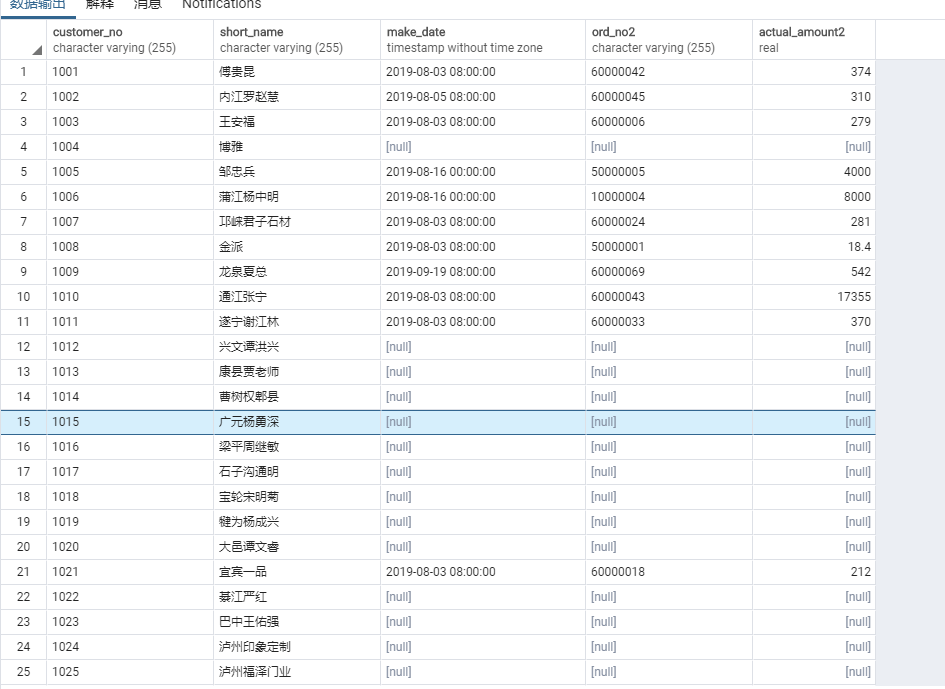This screenshot has height=689, width=945.
Task: Click the actual_amount2 column header
Action: pyautogui.click(x=814, y=40)
